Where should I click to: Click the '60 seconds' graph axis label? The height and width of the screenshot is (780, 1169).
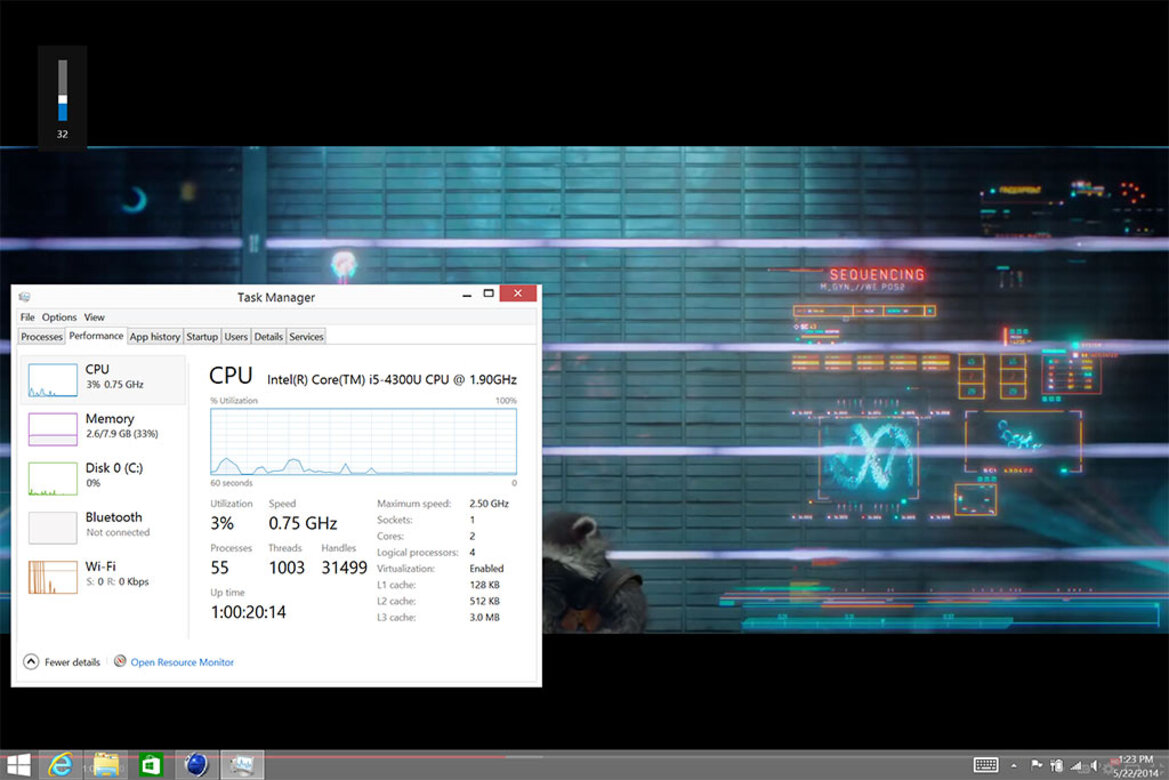pyautogui.click(x=232, y=483)
